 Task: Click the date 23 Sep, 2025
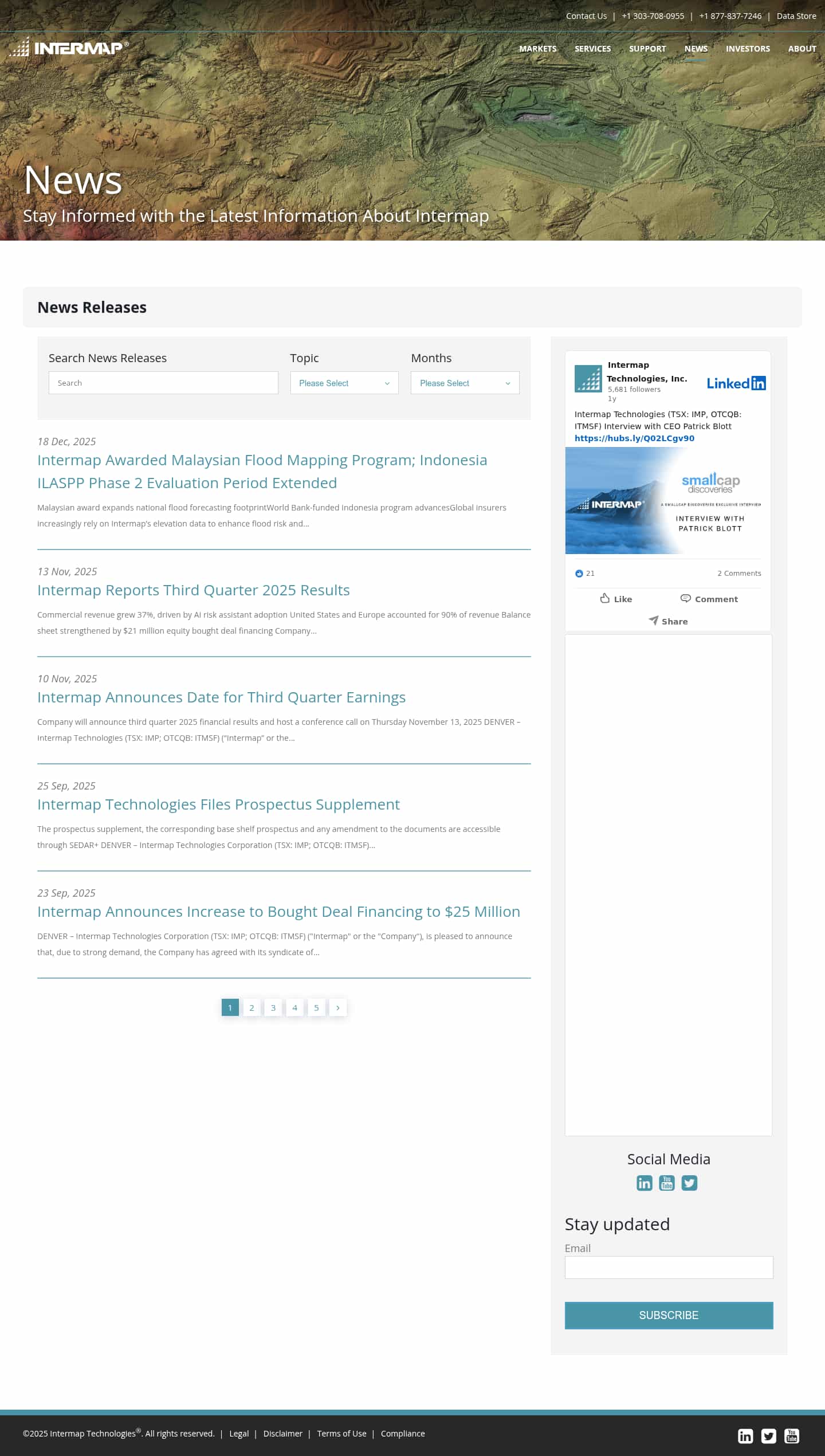(x=66, y=893)
